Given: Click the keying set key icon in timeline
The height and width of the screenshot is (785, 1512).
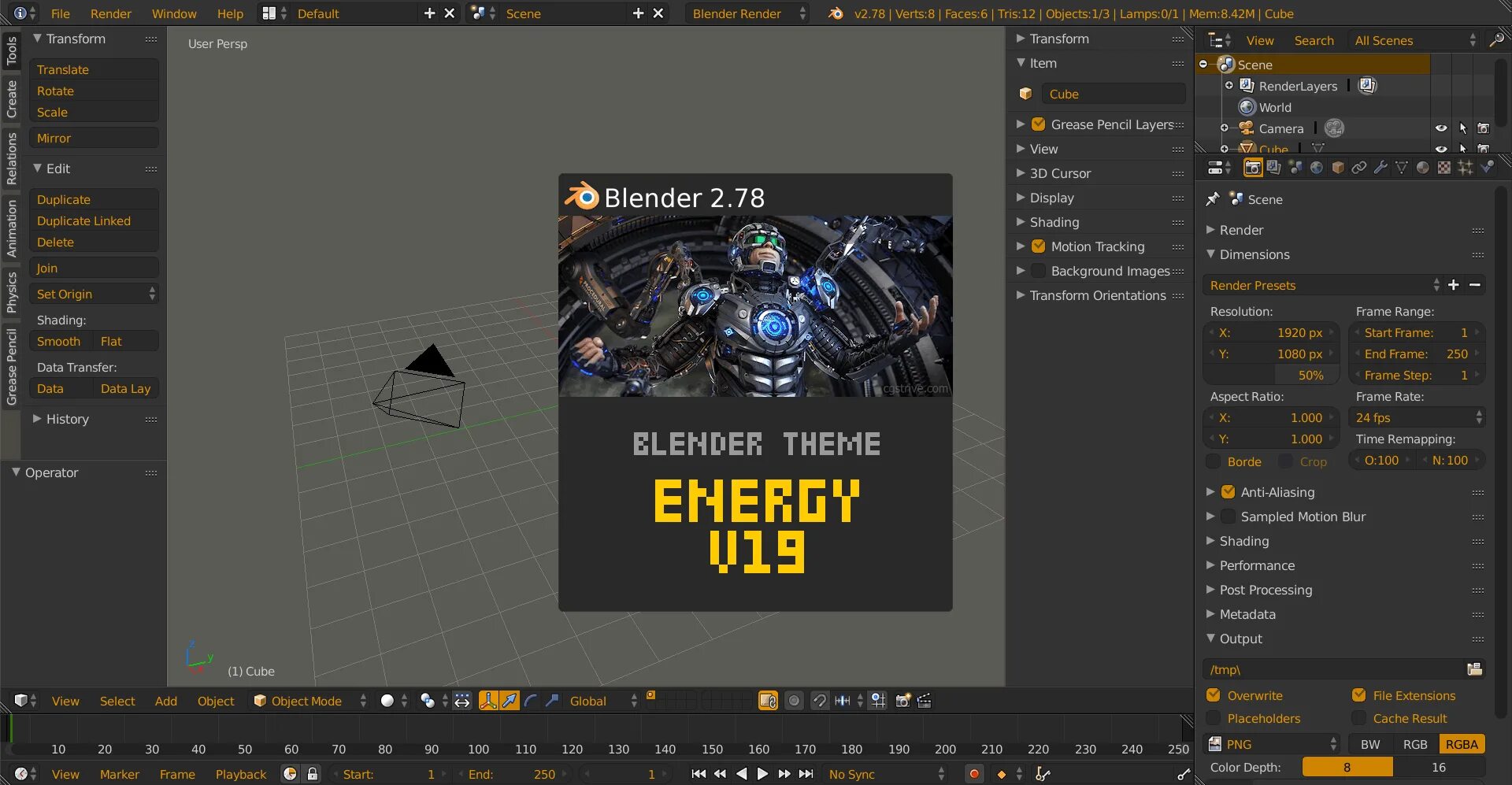Looking at the screenshot, I should [x=1043, y=774].
